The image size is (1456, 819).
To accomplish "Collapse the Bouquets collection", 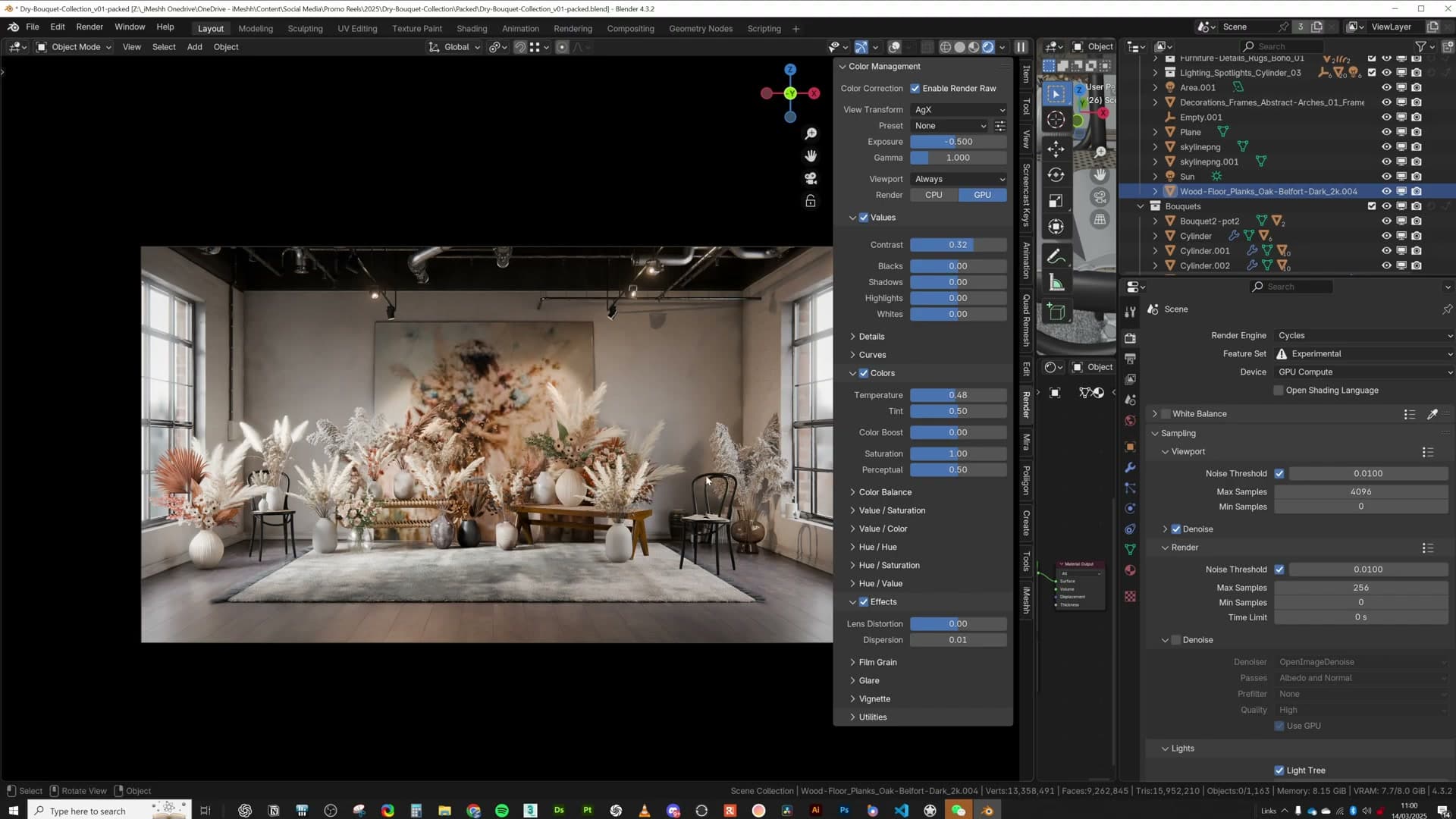I will coord(1141,206).
